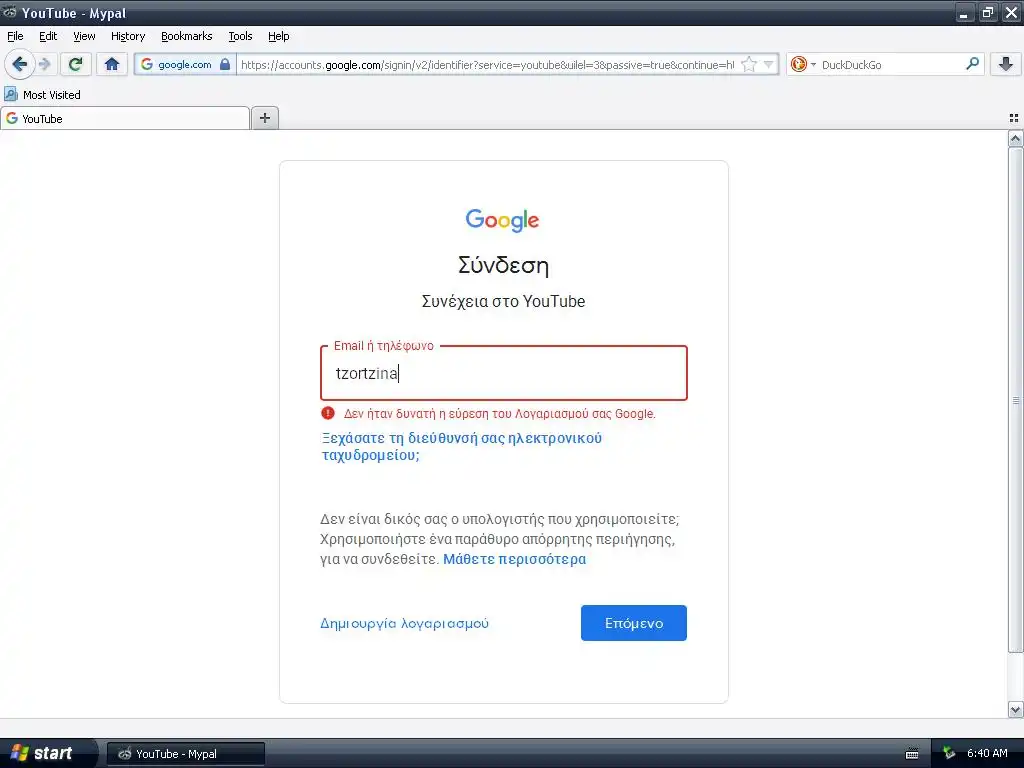The image size is (1024, 768).
Task: Click the scrollbar up arrow
Action: click(1015, 138)
